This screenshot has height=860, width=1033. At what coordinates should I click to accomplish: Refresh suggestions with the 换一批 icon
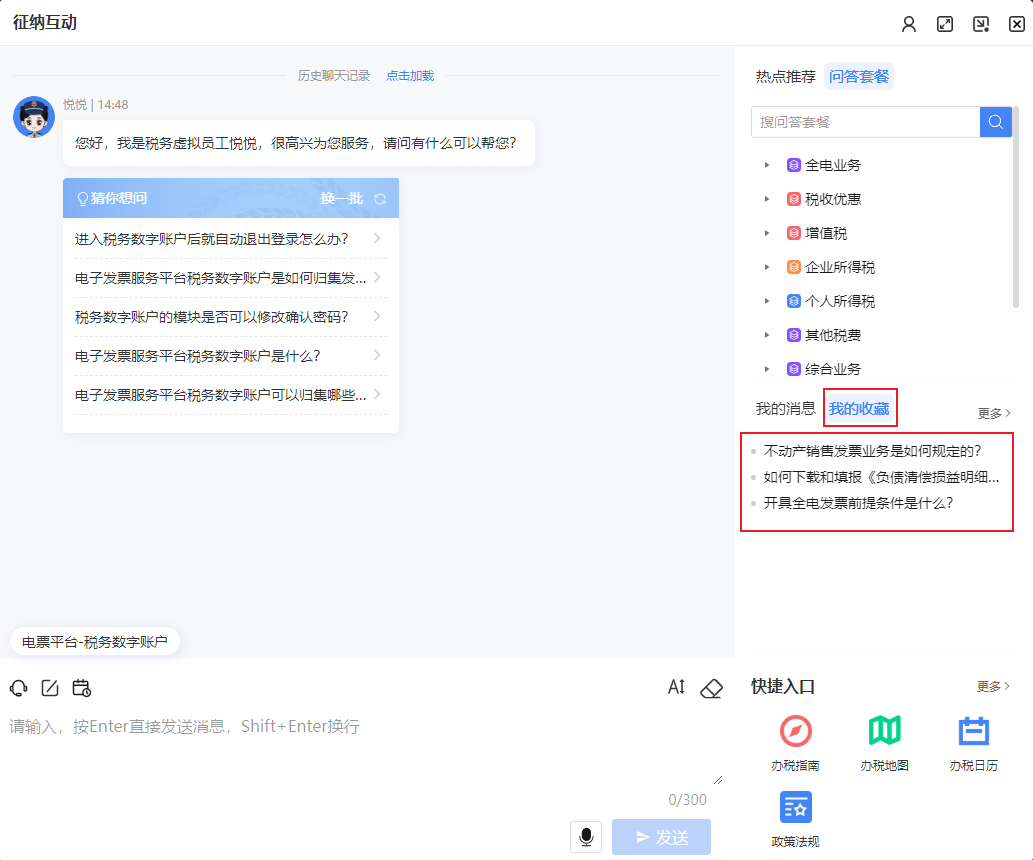[380, 199]
